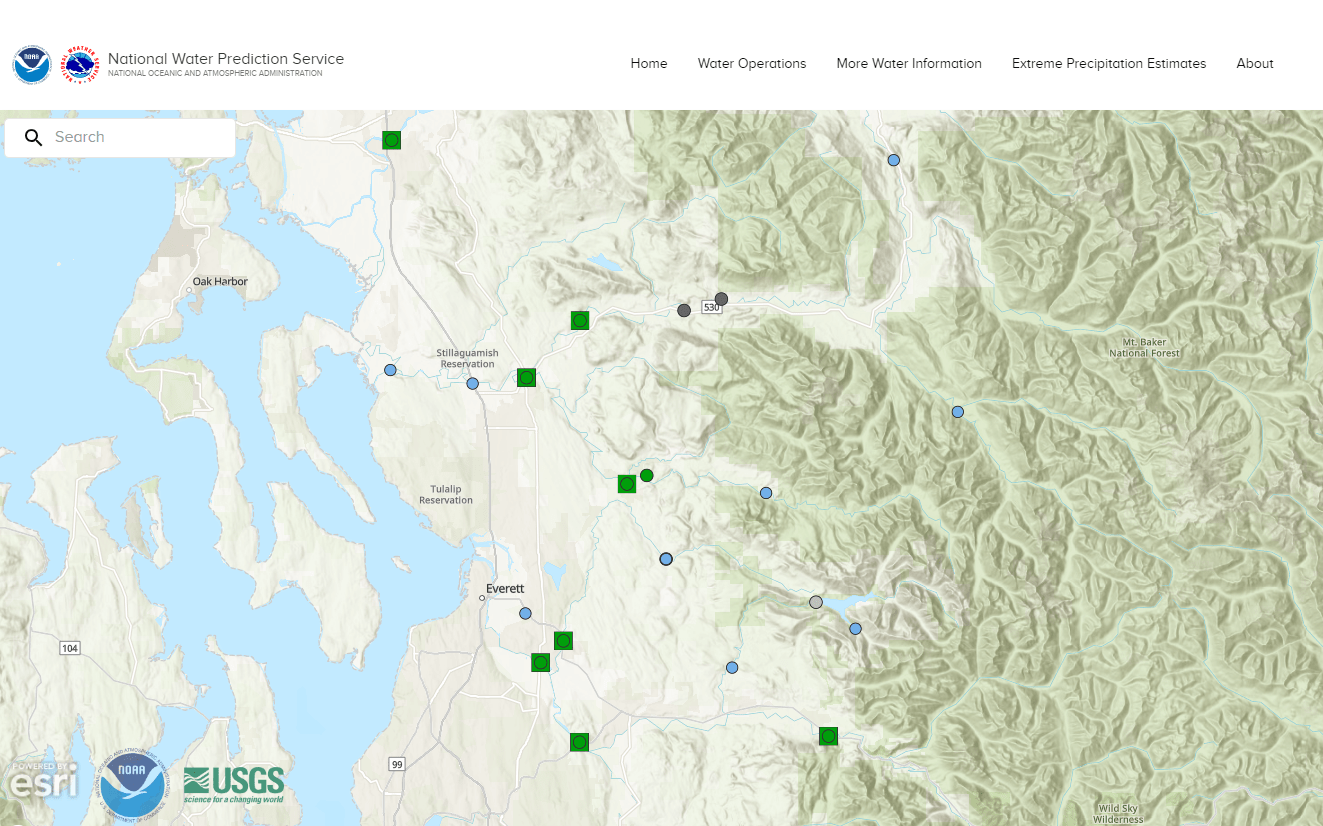Viewport: 1323px width, 826px height.
Task: Click the Wild Sky Wilderness label
Action: click(1118, 814)
